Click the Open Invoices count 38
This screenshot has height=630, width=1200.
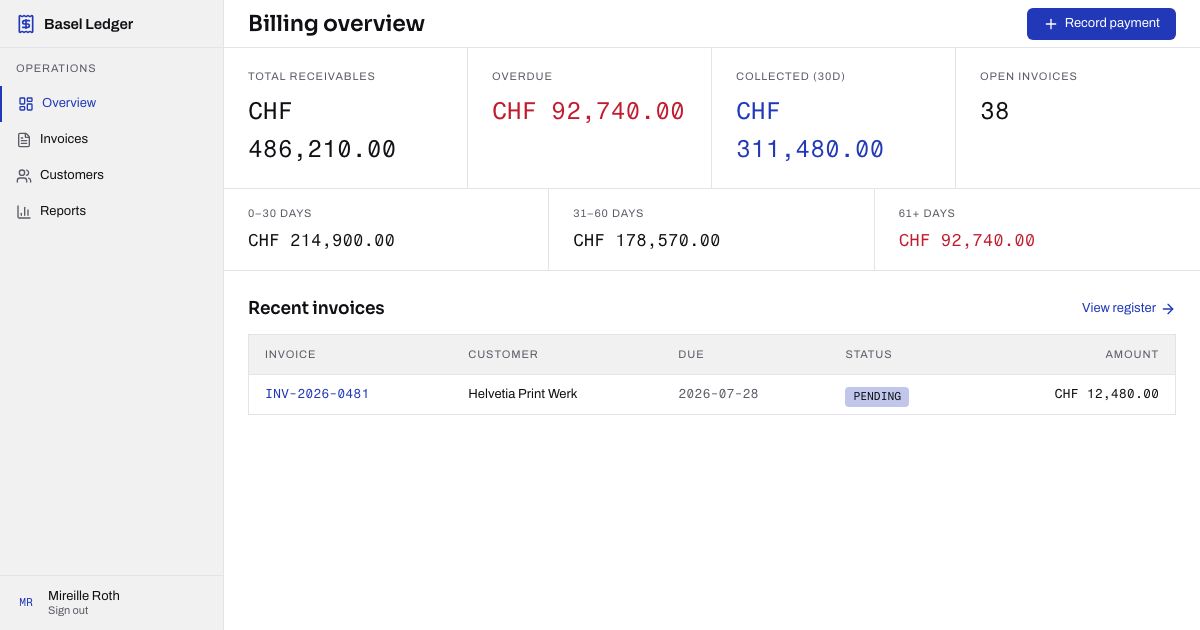pyautogui.click(x=995, y=111)
